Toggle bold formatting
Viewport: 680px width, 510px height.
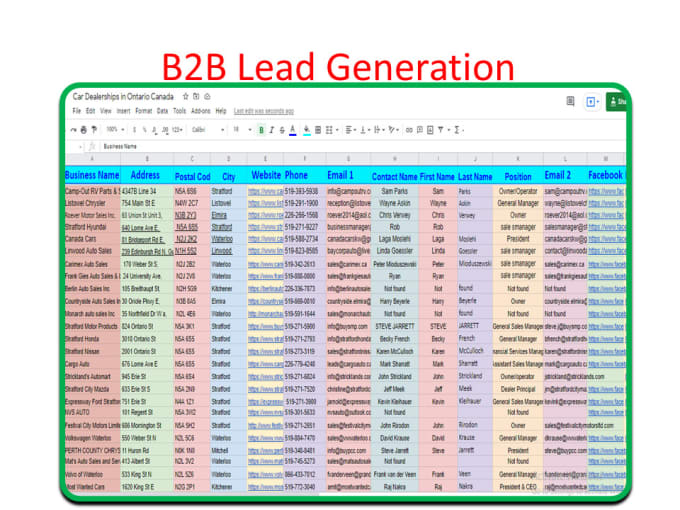261,130
